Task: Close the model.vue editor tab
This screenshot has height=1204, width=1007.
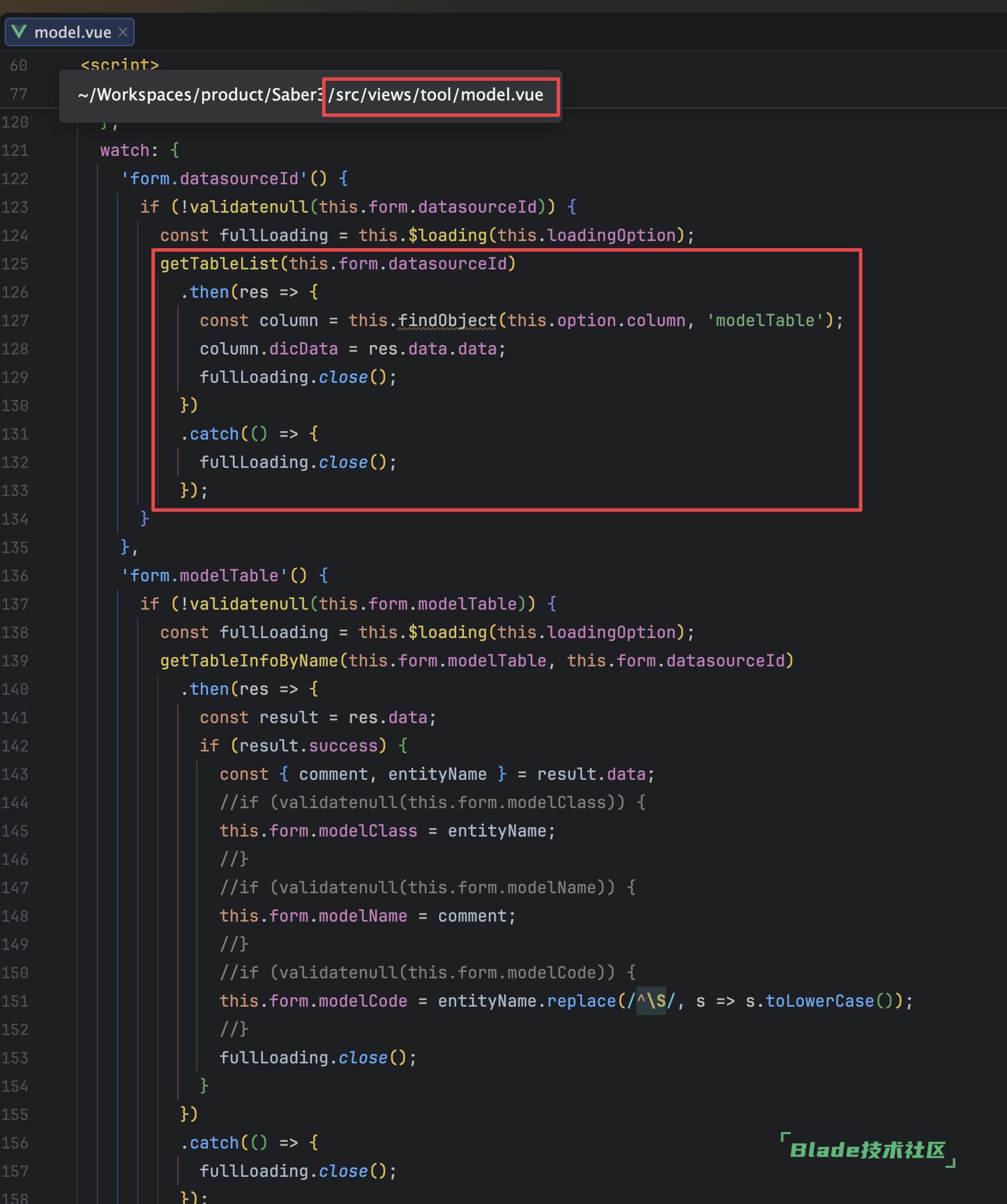Action: coord(123,32)
